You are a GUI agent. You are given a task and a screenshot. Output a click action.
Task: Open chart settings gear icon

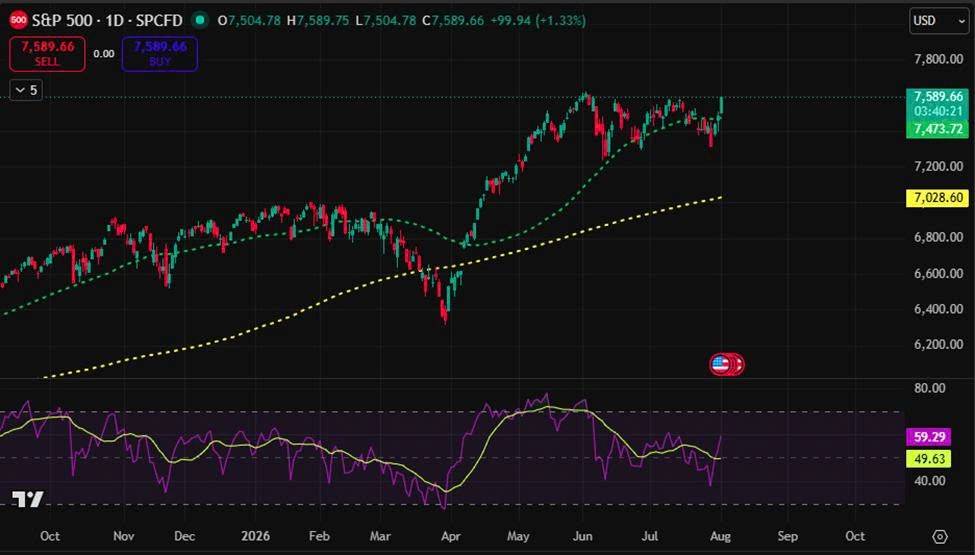940,536
